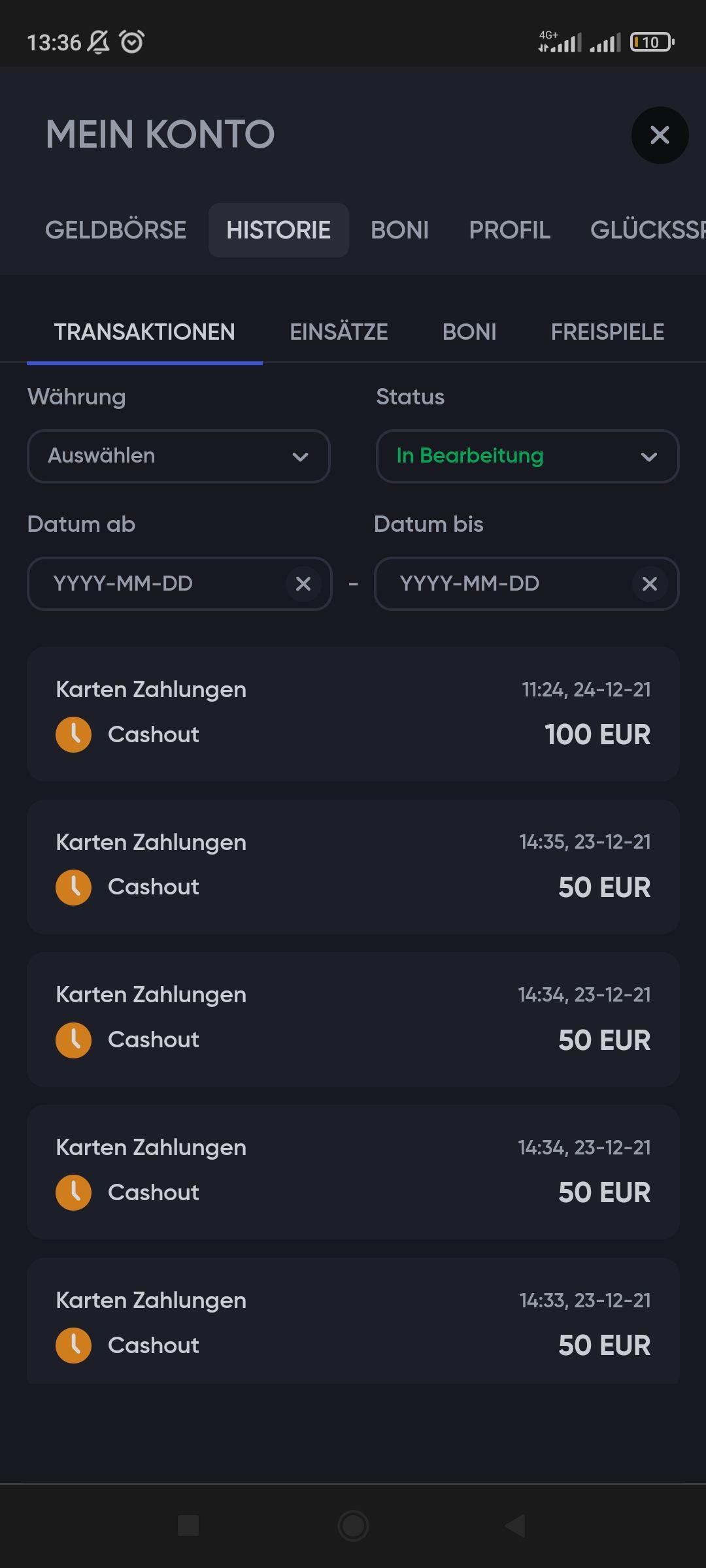
Task: Tap pending clock icon on 100 EUR cashout
Action: click(x=73, y=734)
